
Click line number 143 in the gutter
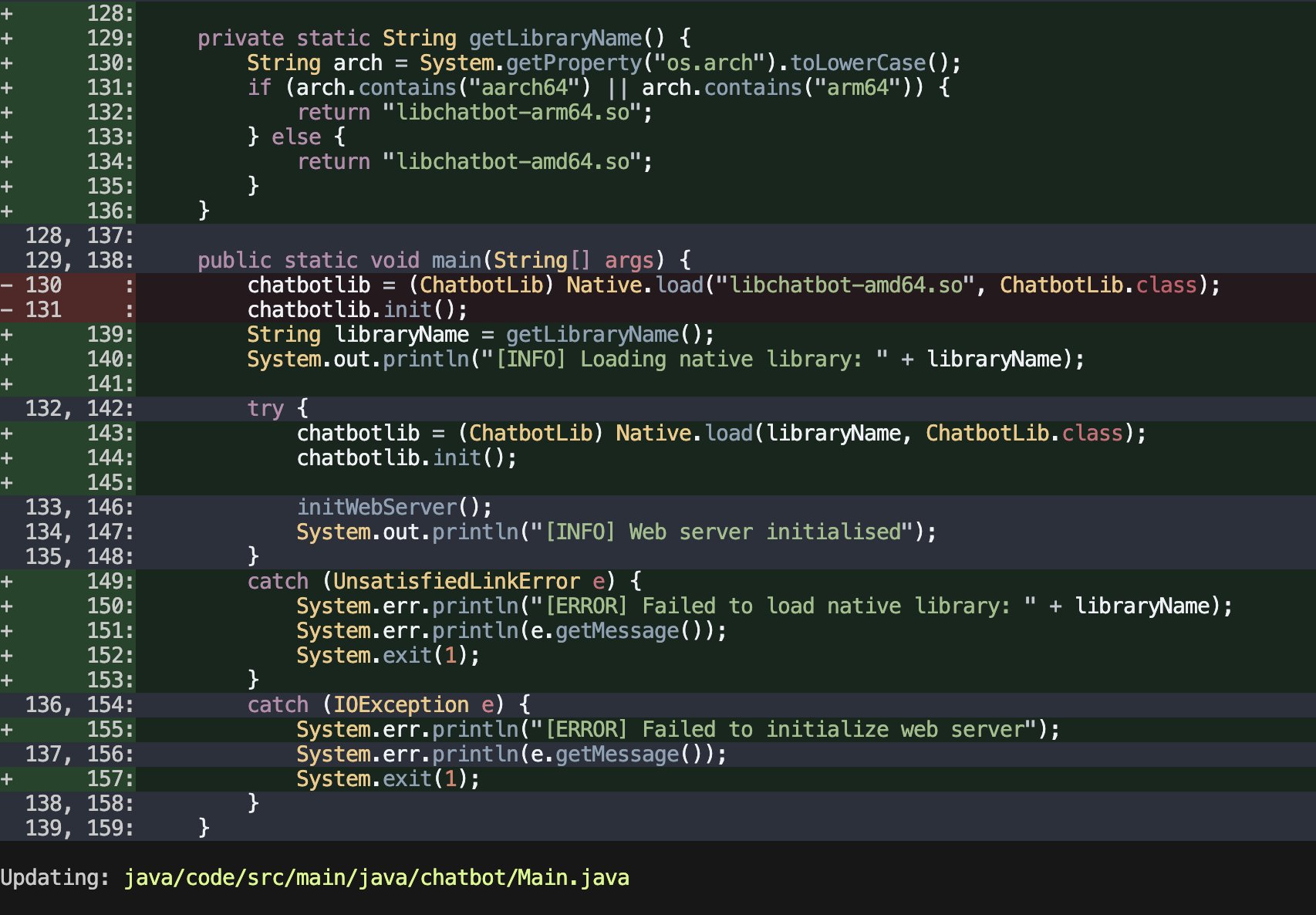pos(109,434)
